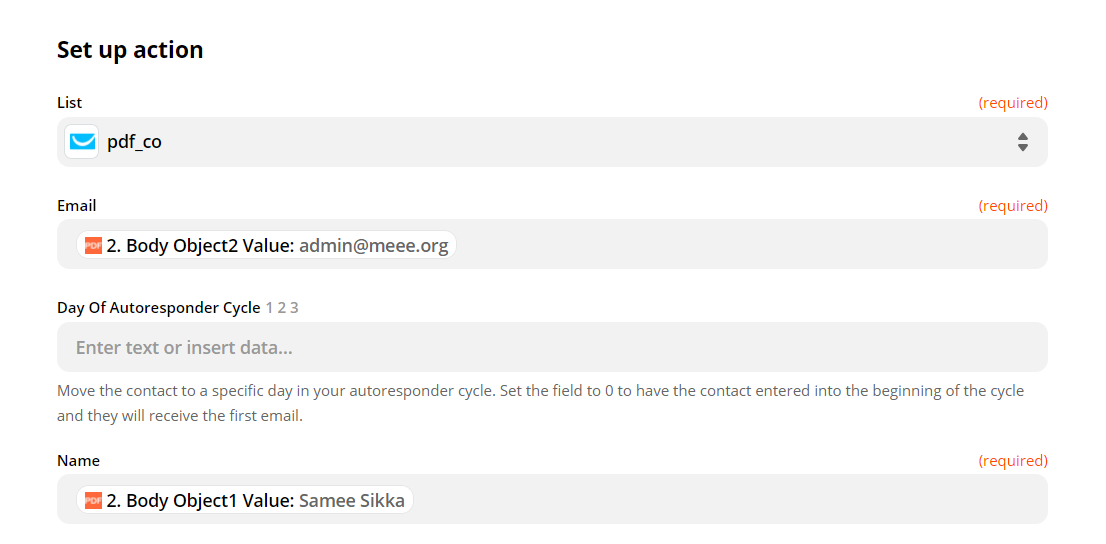Click the admin@meee.org sample value
Screen dimensions: 1106x544
[374, 246]
